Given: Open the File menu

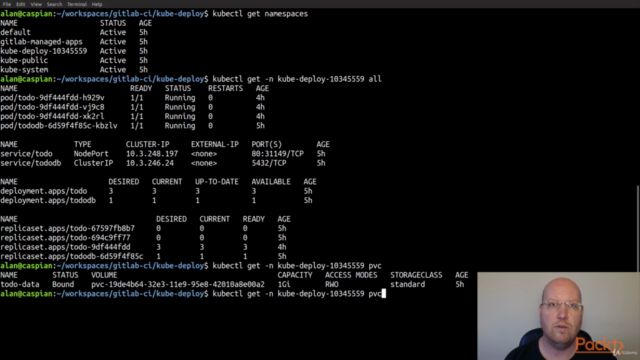Looking at the screenshot, I should (7, 4).
